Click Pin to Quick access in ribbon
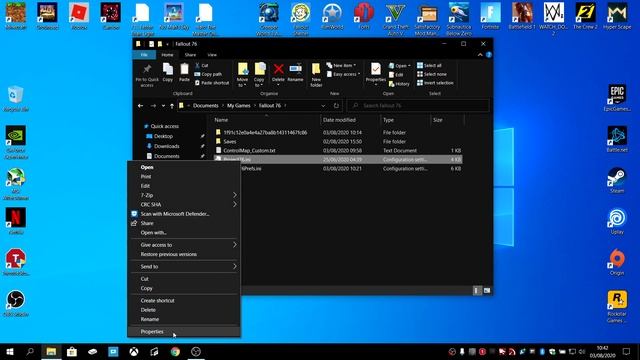The image size is (640, 360). coord(147,76)
